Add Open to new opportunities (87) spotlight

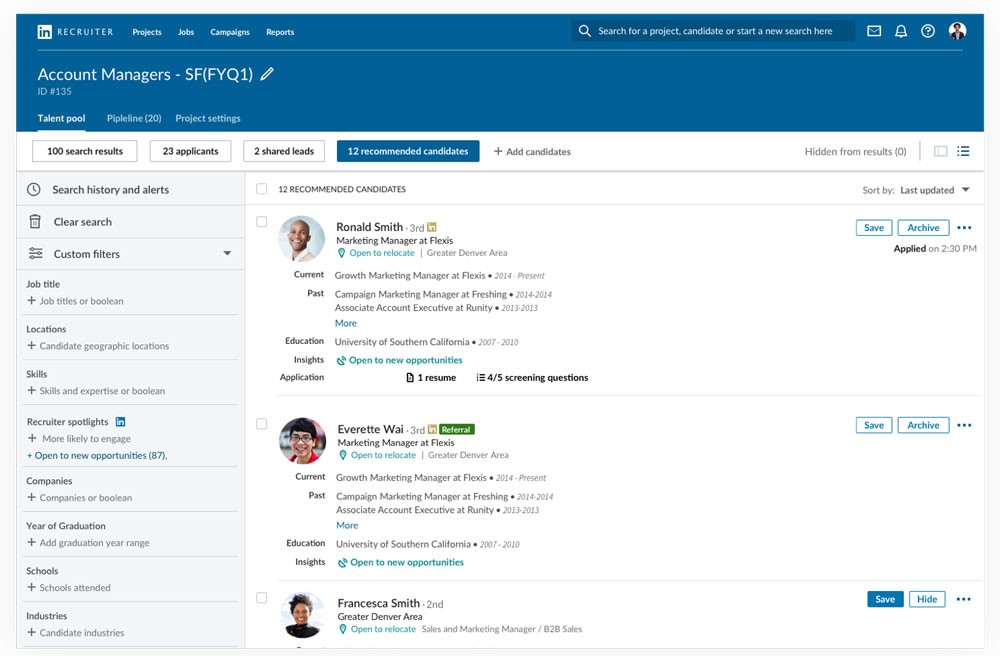(x=96, y=455)
